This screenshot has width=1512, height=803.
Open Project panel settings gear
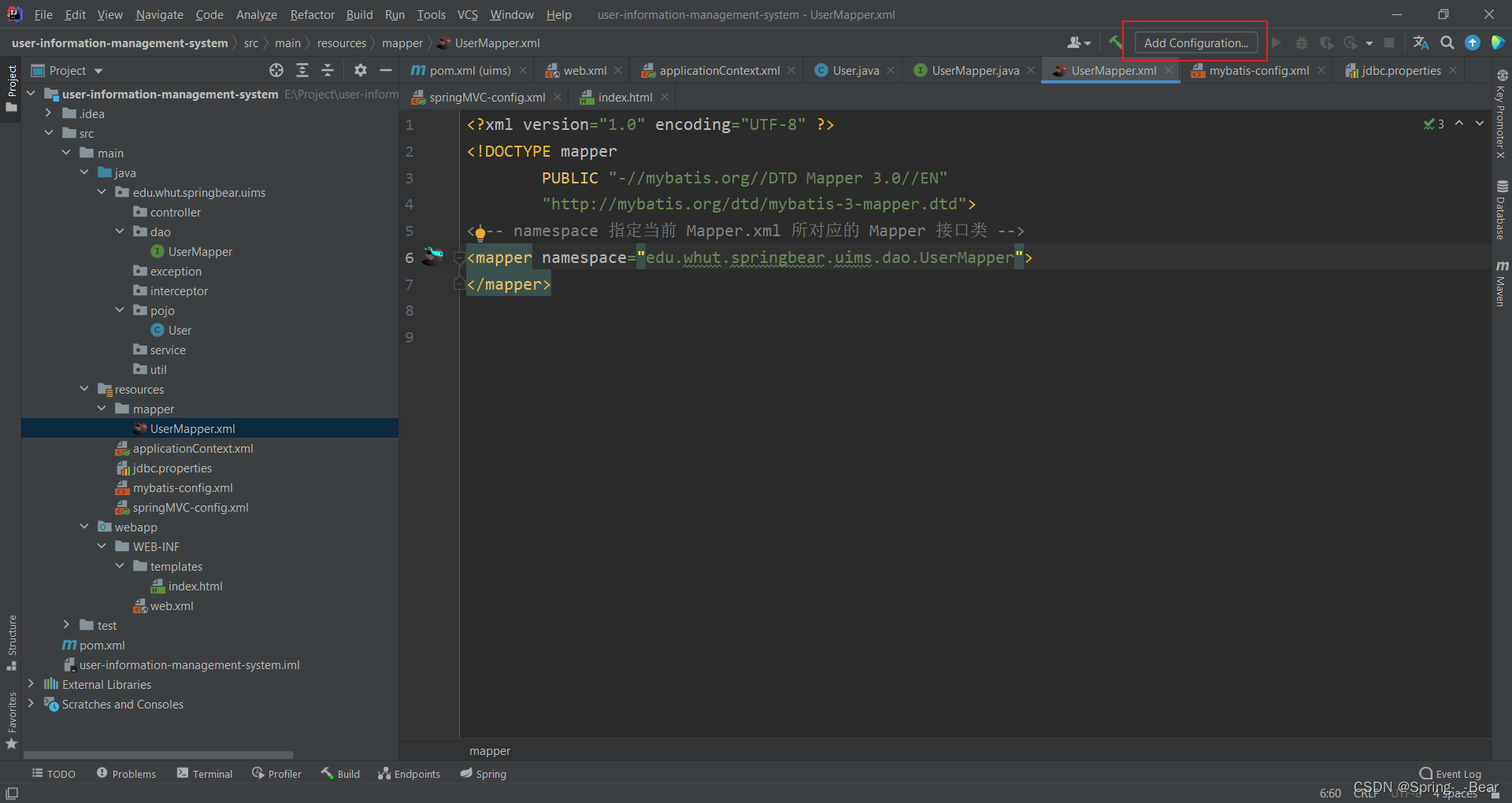tap(361, 71)
